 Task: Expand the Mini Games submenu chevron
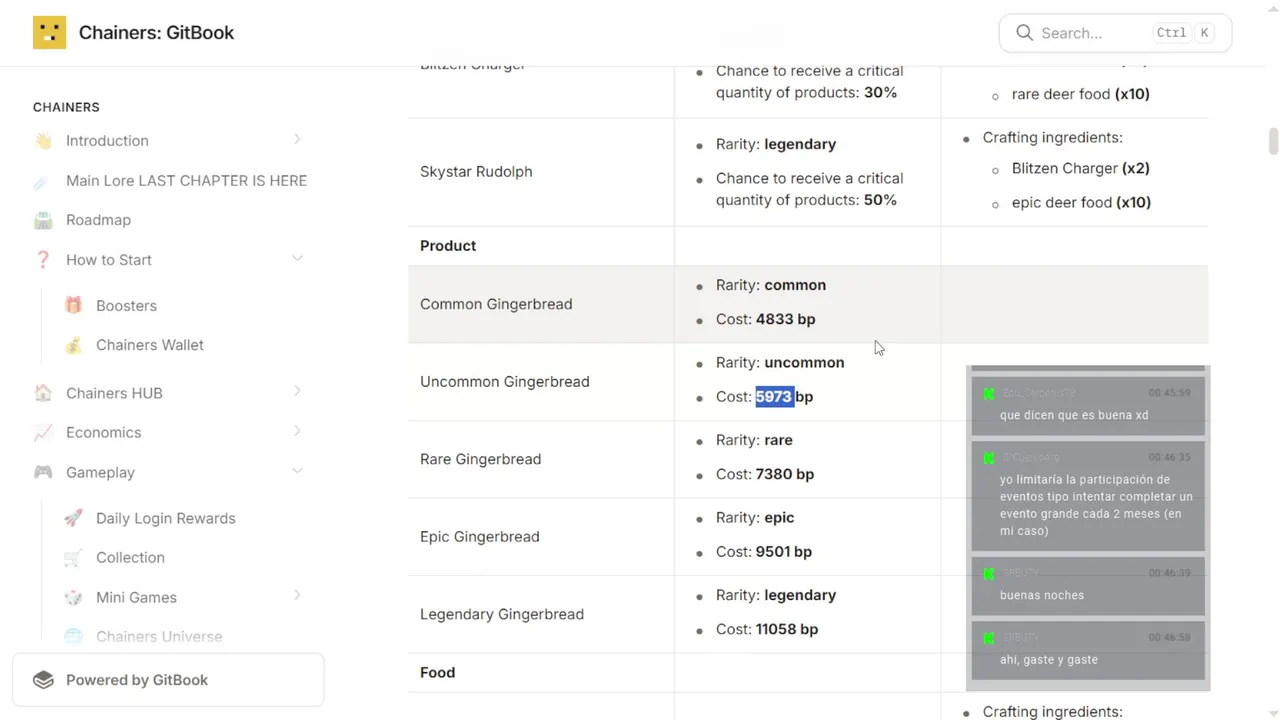(x=297, y=596)
